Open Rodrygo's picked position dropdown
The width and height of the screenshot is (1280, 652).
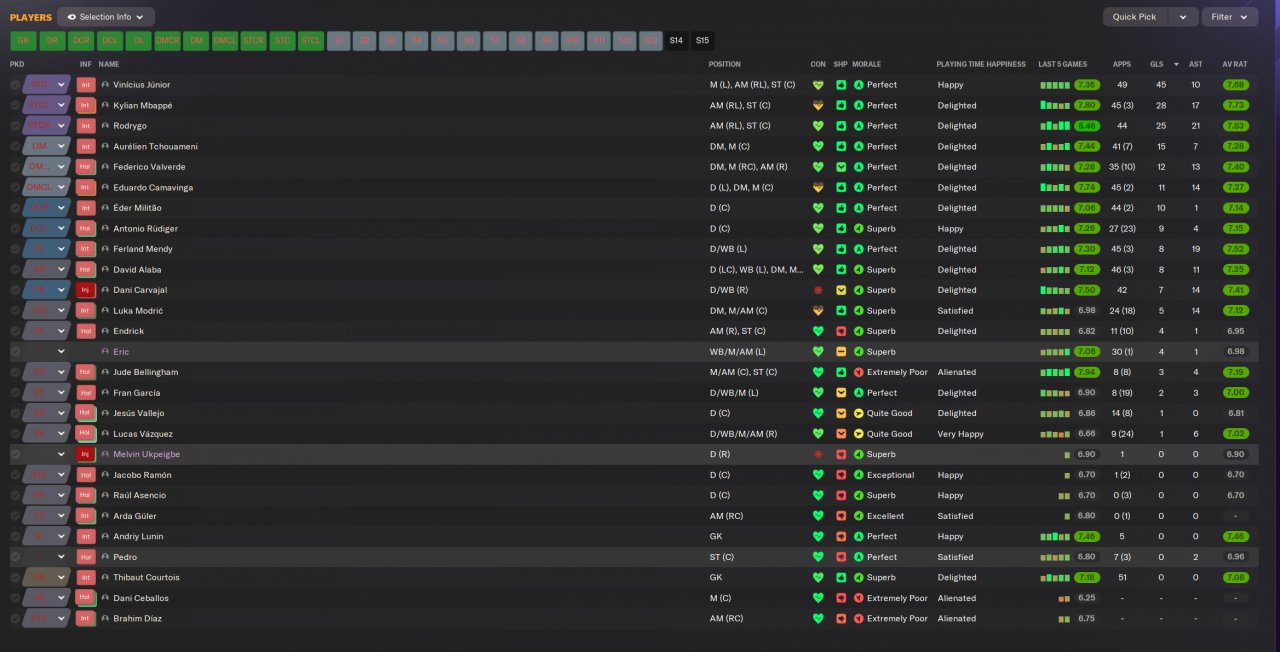click(61, 126)
